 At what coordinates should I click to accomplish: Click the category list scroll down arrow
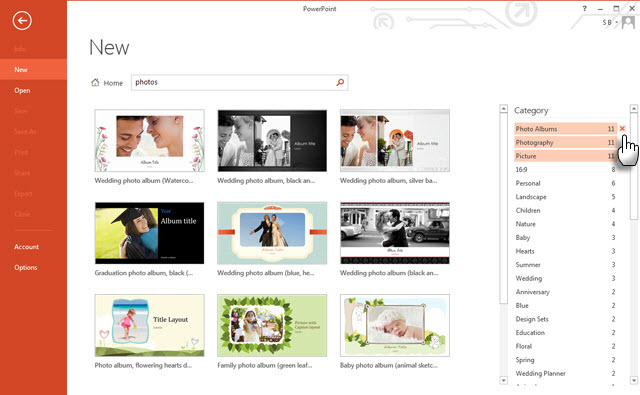[x=633, y=380]
